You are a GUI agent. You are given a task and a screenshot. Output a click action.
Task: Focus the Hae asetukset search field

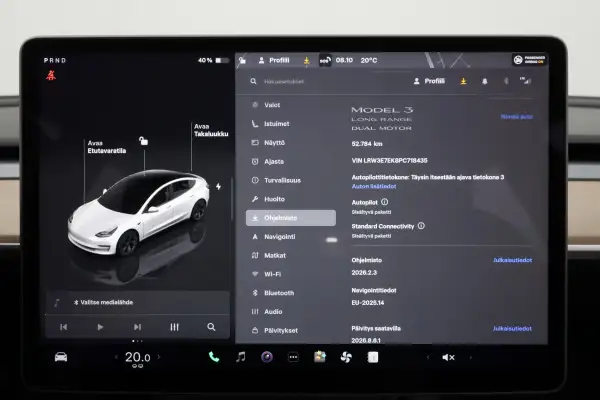284,82
